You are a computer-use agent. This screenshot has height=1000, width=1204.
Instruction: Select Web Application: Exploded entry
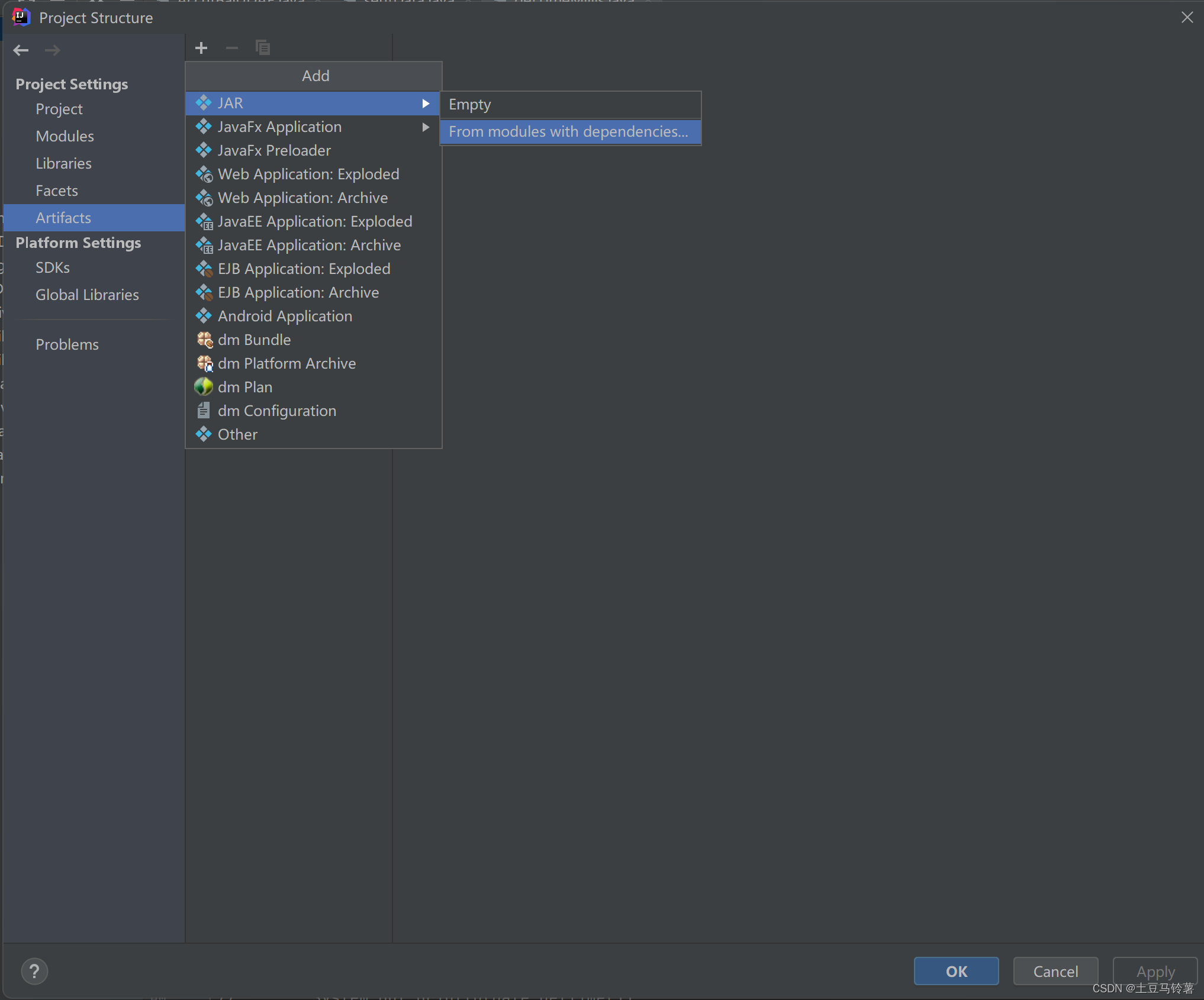[308, 175]
